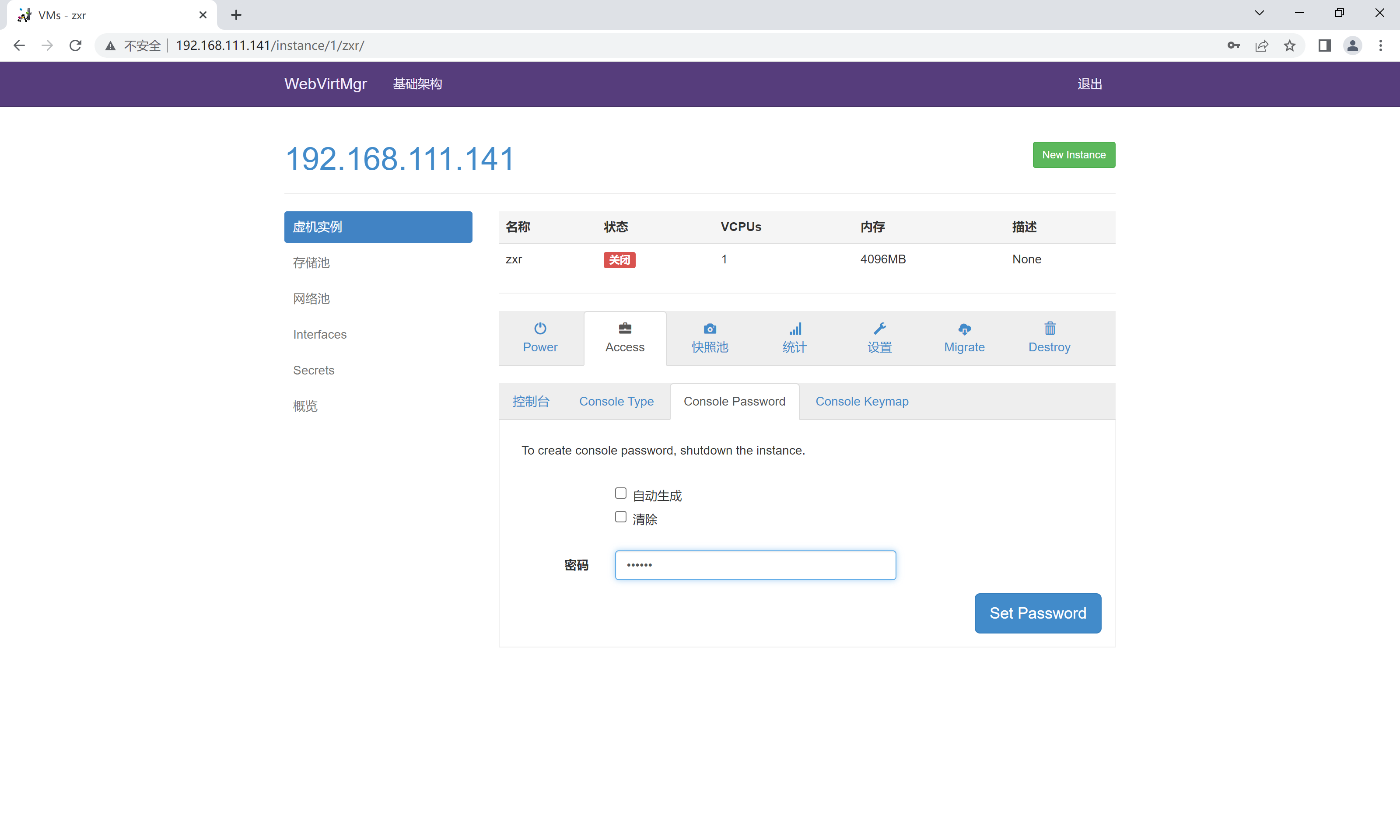
Task: Tick the clear (清除) checkbox
Action: pos(621,517)
